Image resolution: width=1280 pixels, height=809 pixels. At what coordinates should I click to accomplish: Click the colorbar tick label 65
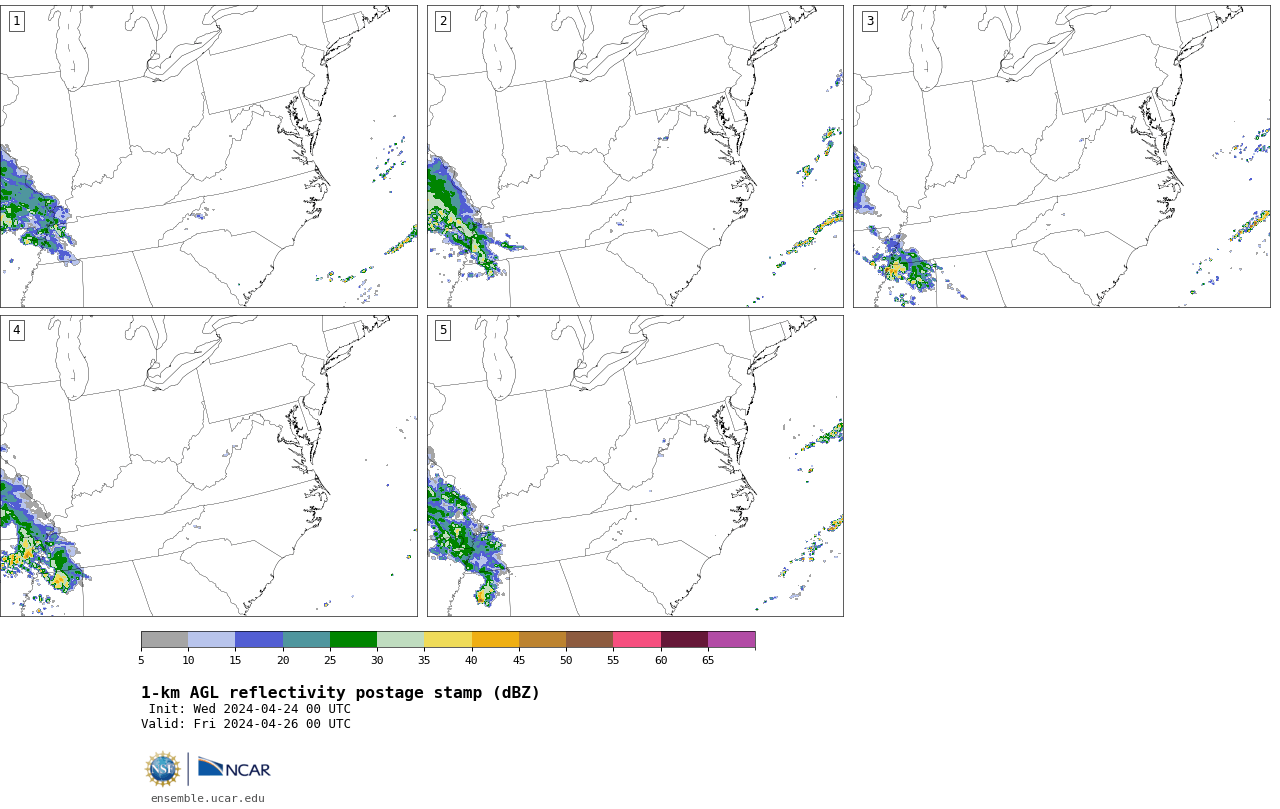pos(708,660)
